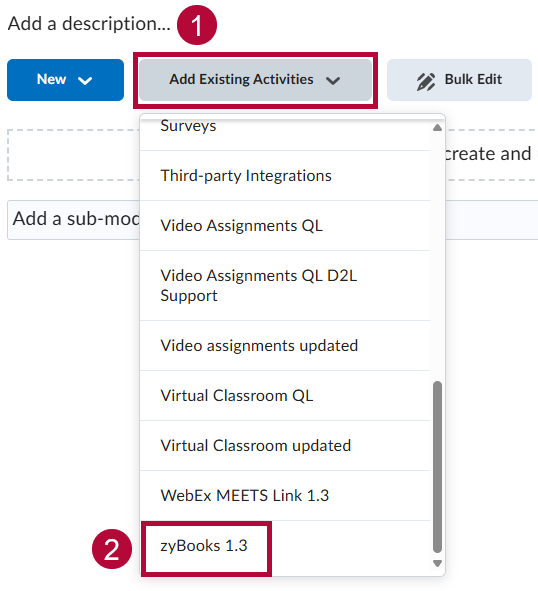Choose Virtual Classroom updated option
Viewport: 538px width, 591px height.
(x=285, y=446)
